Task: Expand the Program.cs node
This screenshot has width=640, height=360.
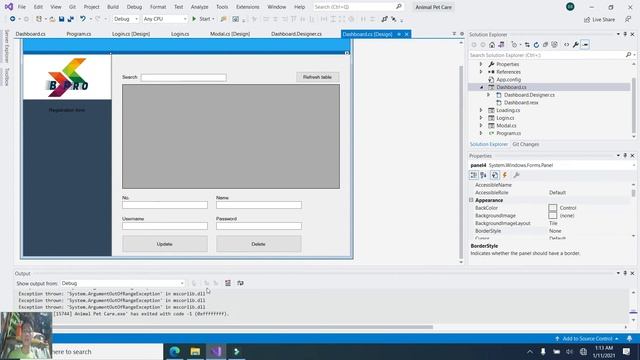Action: (x=481, y=133)
